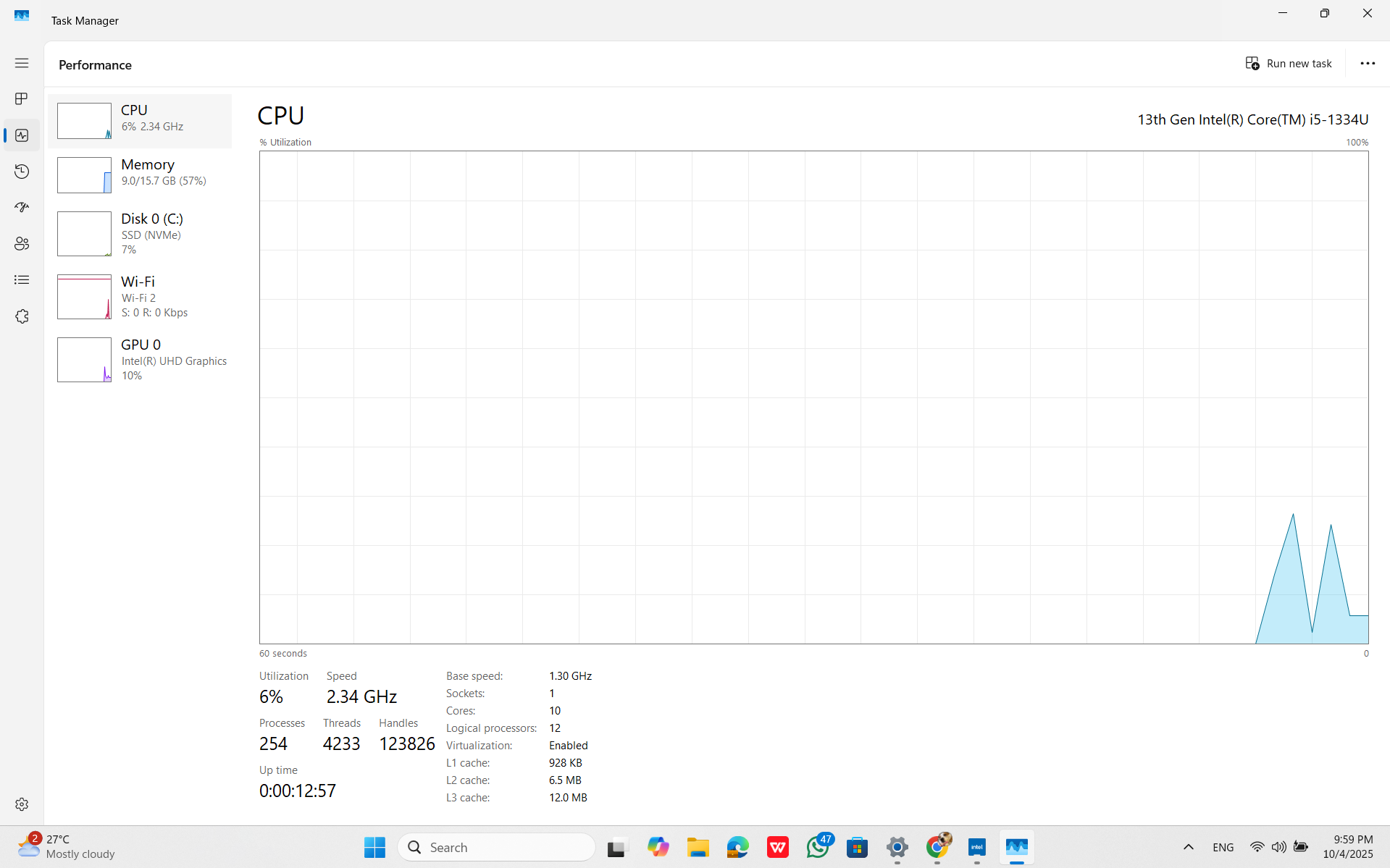This screenshot has width=1390, height=868.
Task: Click the L3 cache value 12.0 MB
Action: click(568, 798)
